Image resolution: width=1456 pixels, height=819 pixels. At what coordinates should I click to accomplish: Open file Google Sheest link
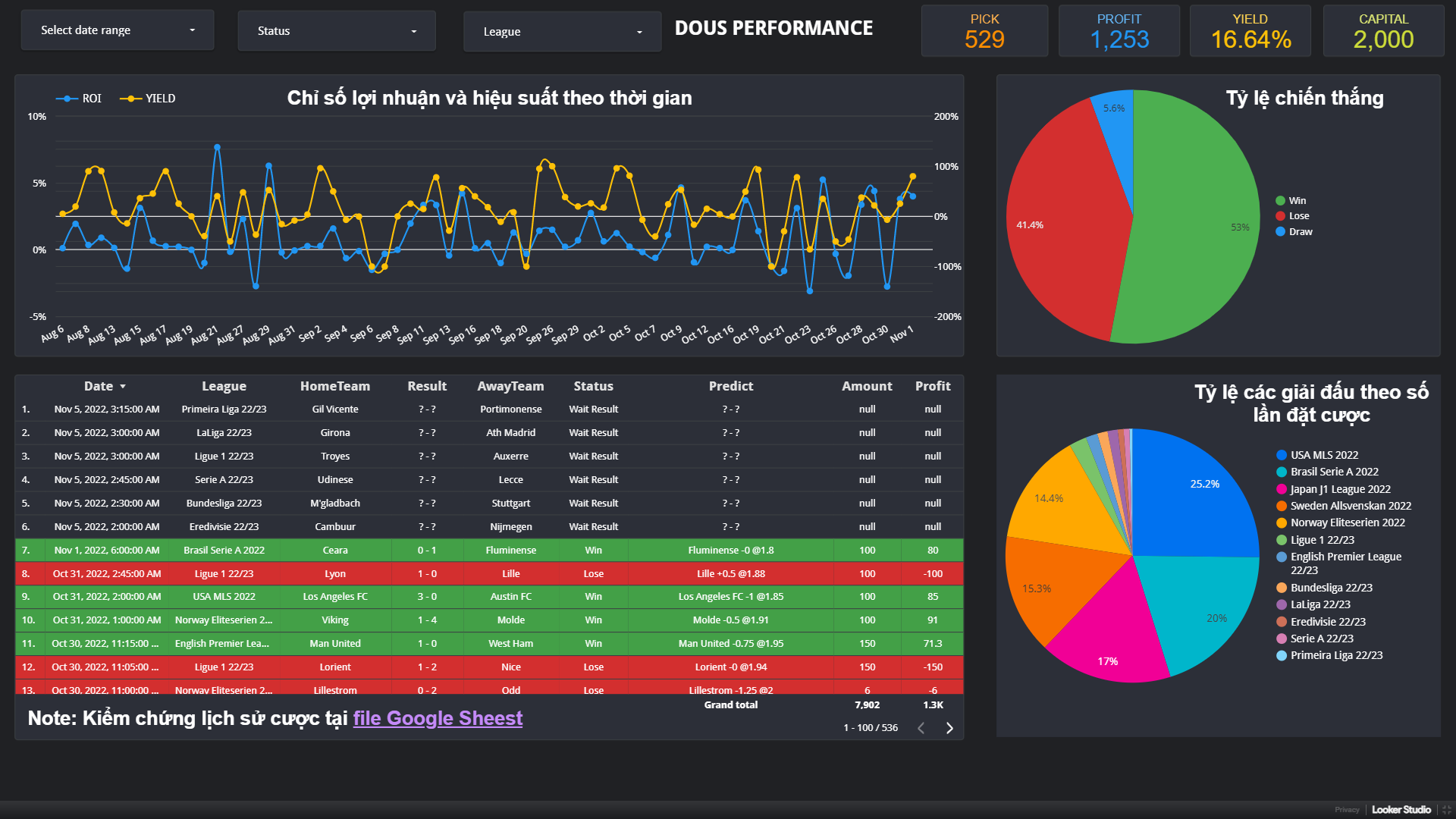(x=438, y=718)
